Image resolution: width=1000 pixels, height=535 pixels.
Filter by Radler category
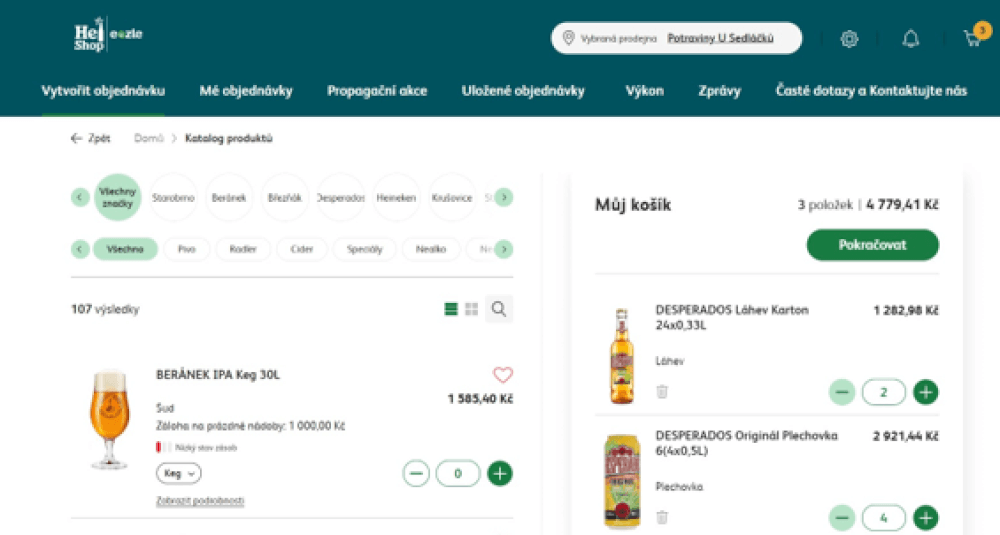(x=243, y=249)
